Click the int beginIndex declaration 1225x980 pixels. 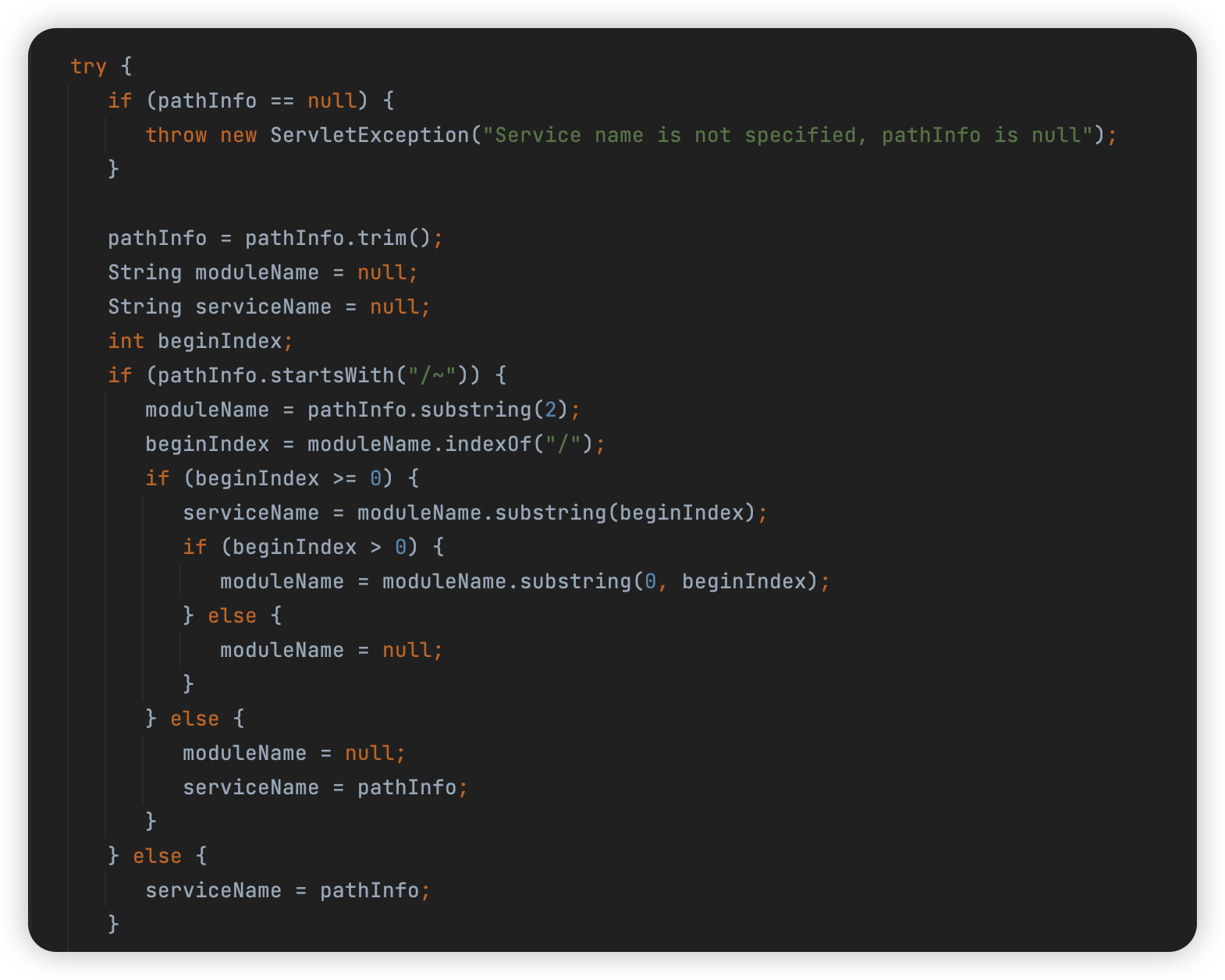coord(201,341)
